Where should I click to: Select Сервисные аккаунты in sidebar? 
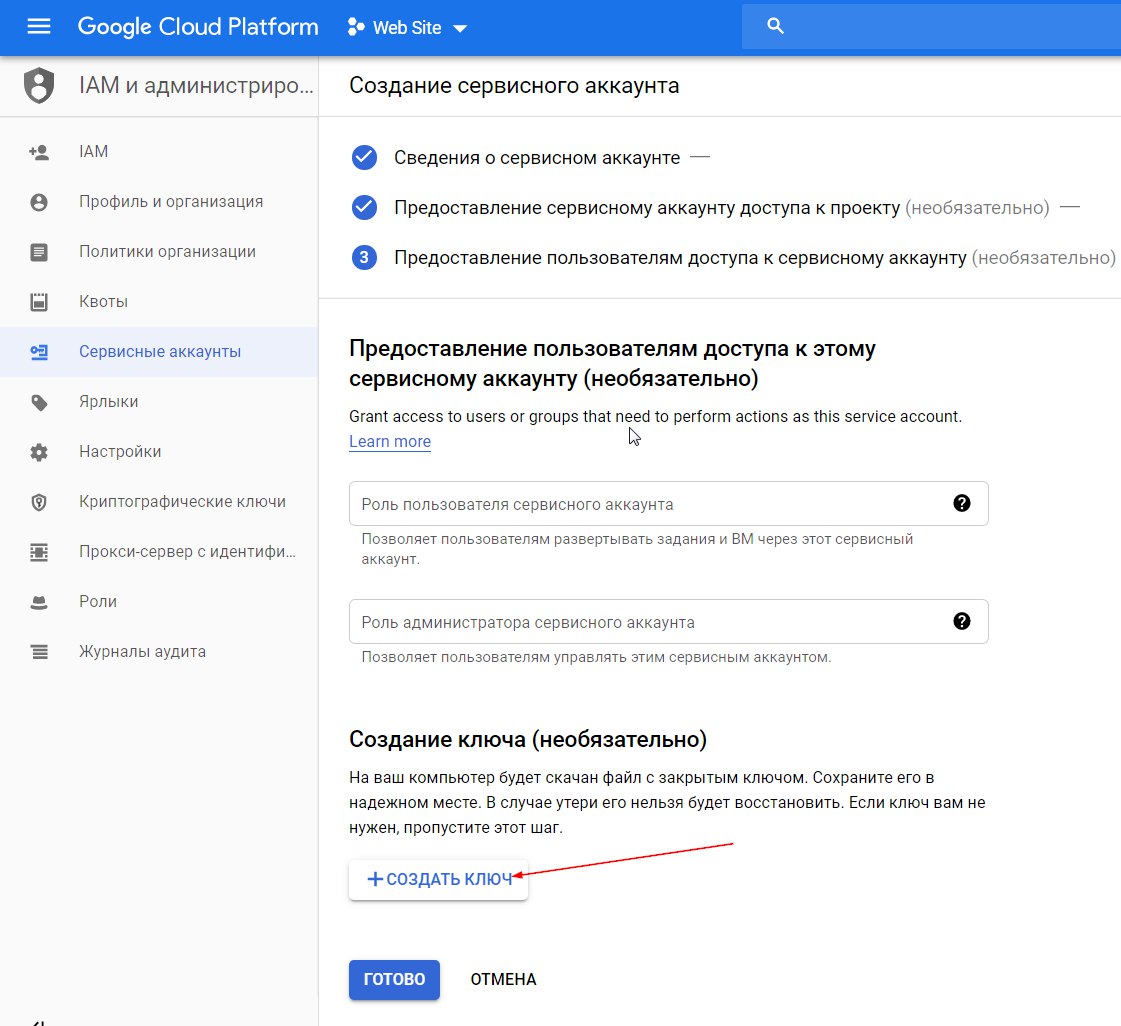click(159, 352)
